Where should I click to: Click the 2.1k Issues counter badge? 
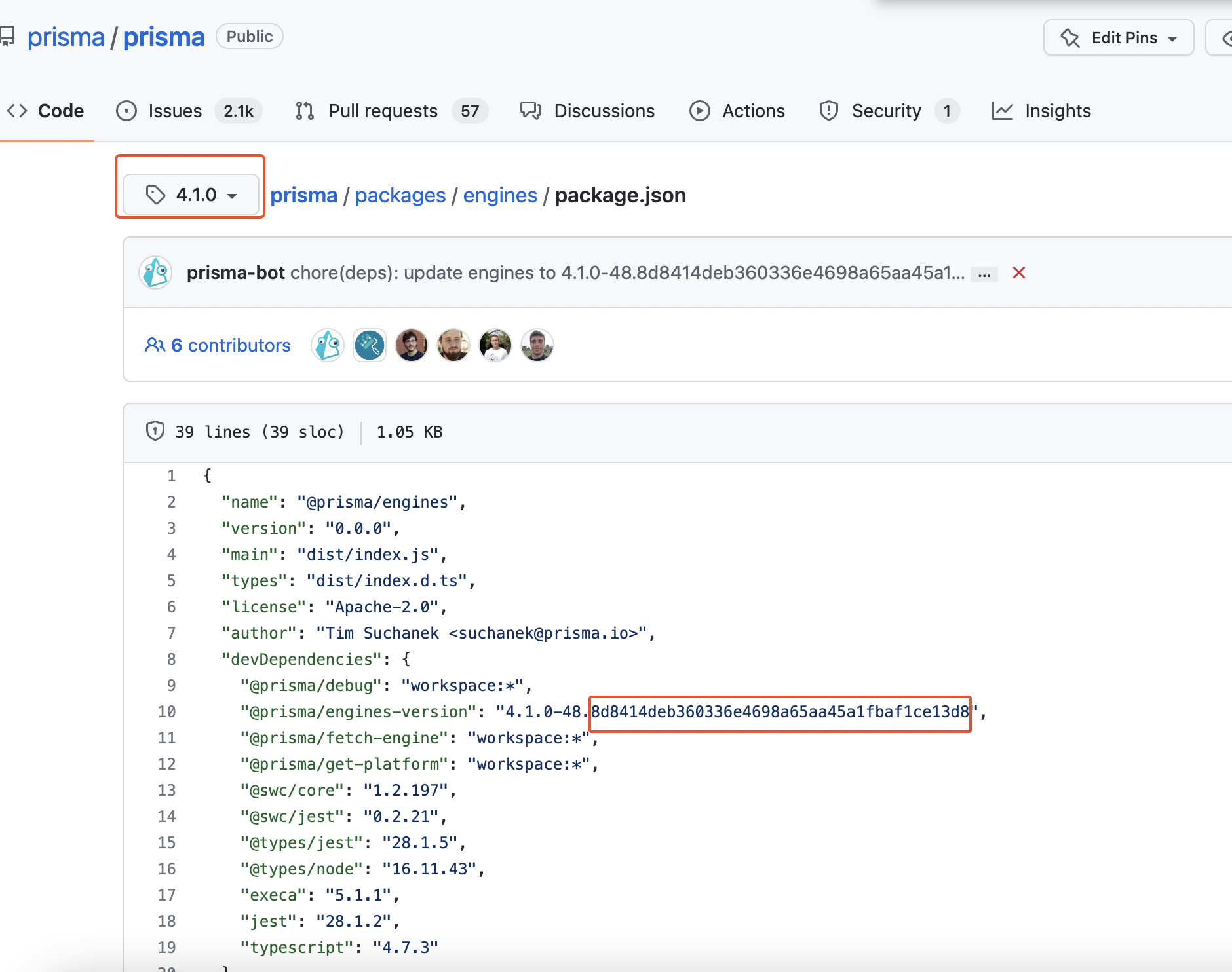coord(239,111)
